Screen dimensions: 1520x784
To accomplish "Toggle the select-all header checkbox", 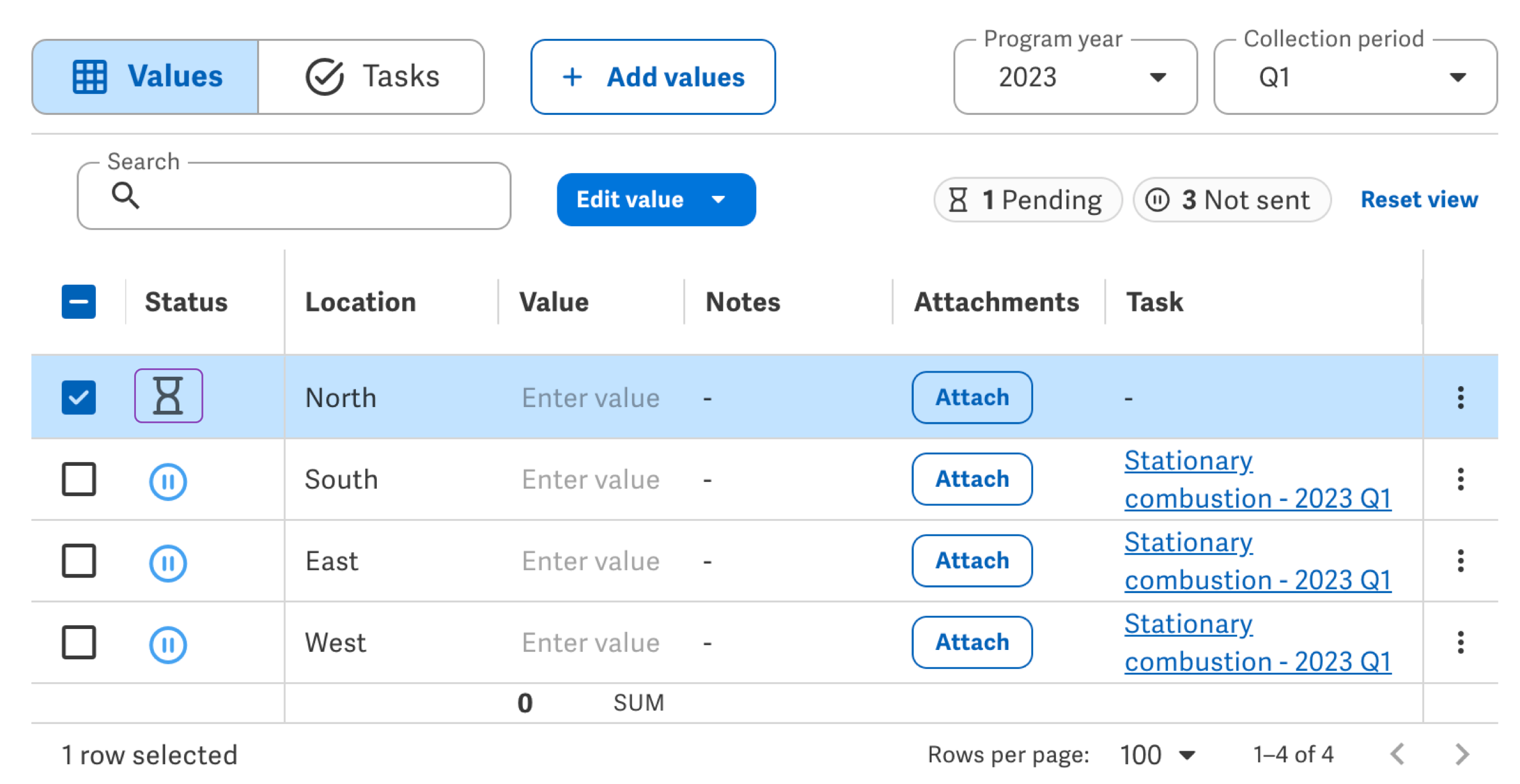I will 78,301.
